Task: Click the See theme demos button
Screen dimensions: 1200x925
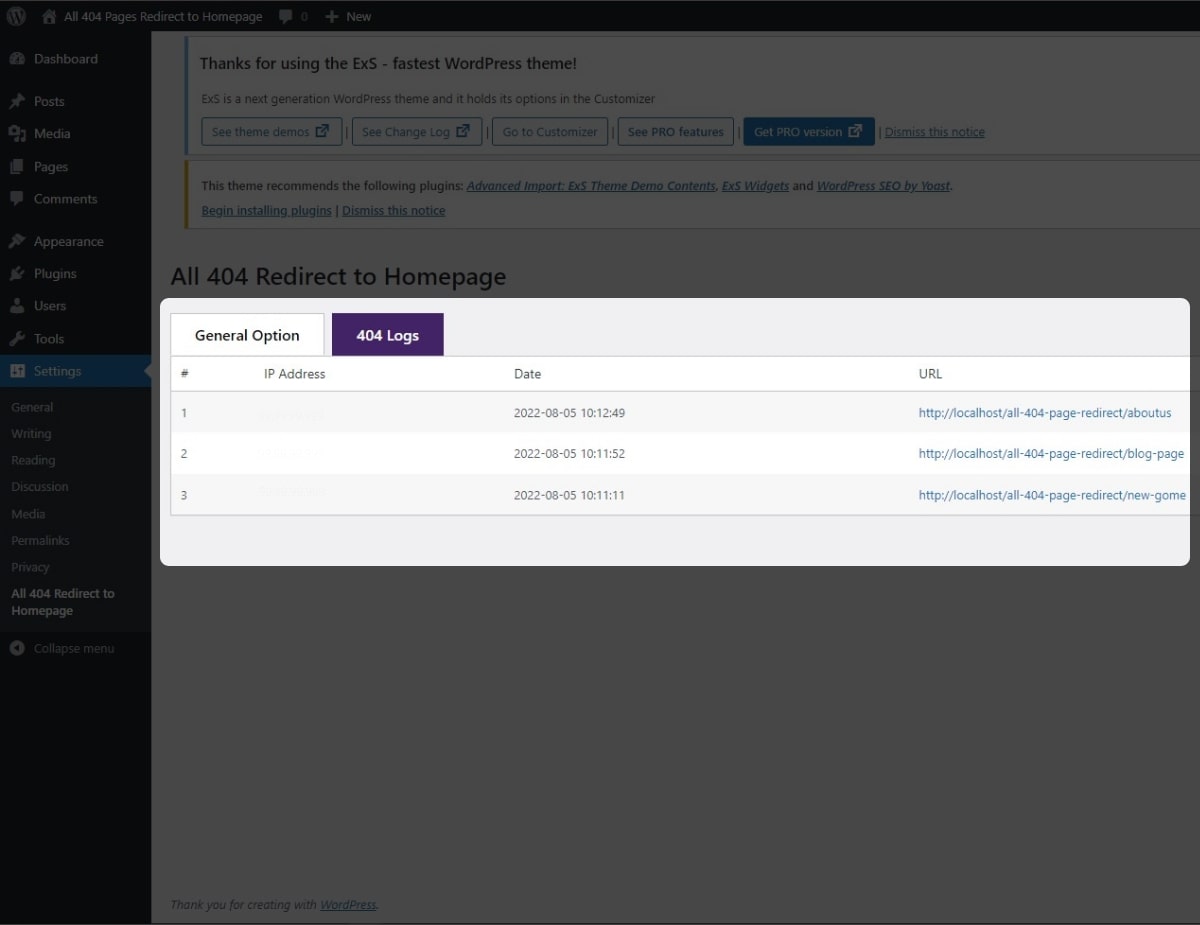Action: coord(271,132)
